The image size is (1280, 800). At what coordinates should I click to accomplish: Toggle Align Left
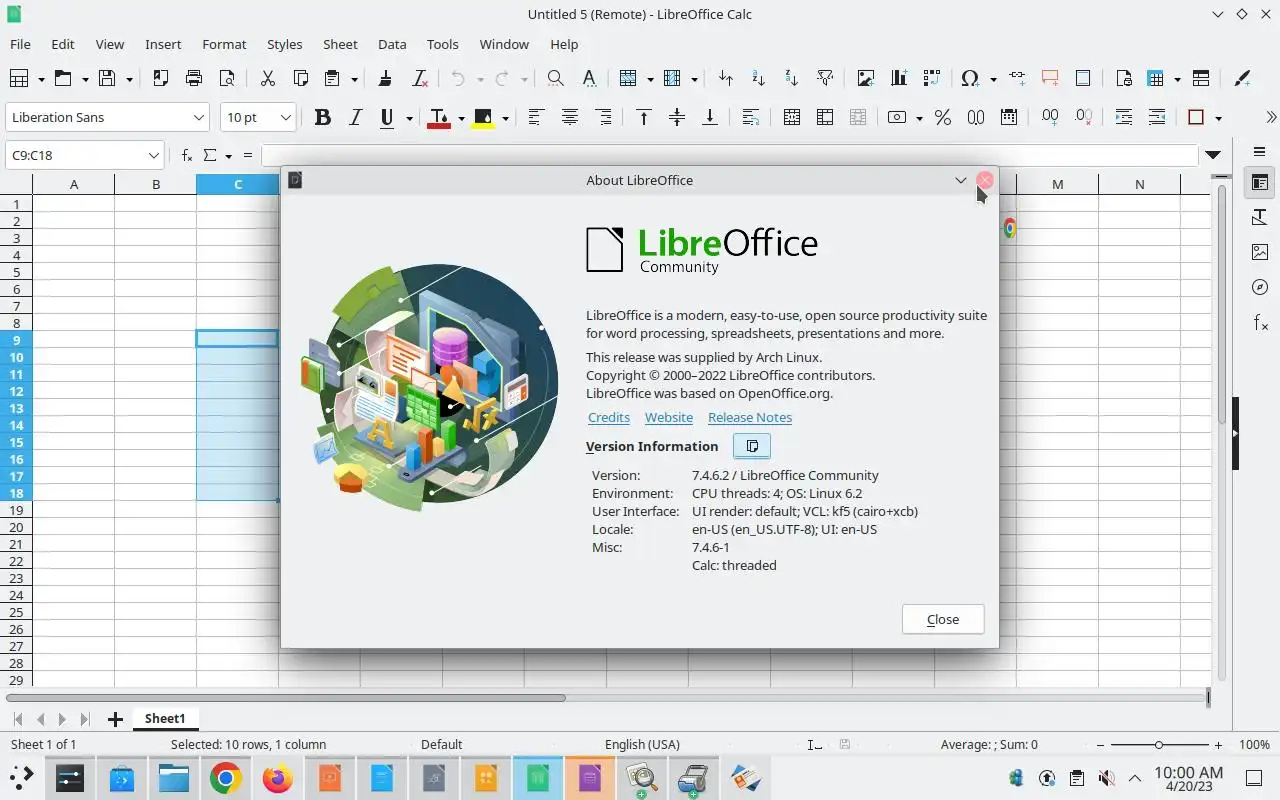(536, 118)
